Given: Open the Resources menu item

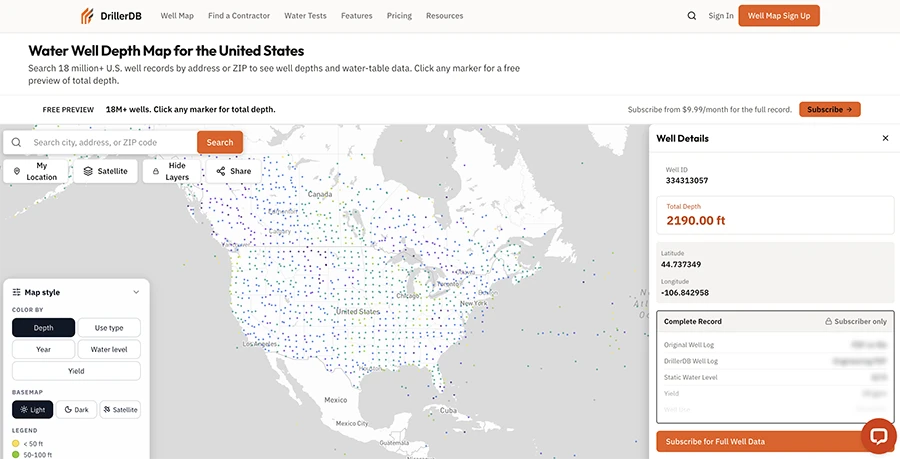Looking at the screenshot, I should [x=444, y=16].
